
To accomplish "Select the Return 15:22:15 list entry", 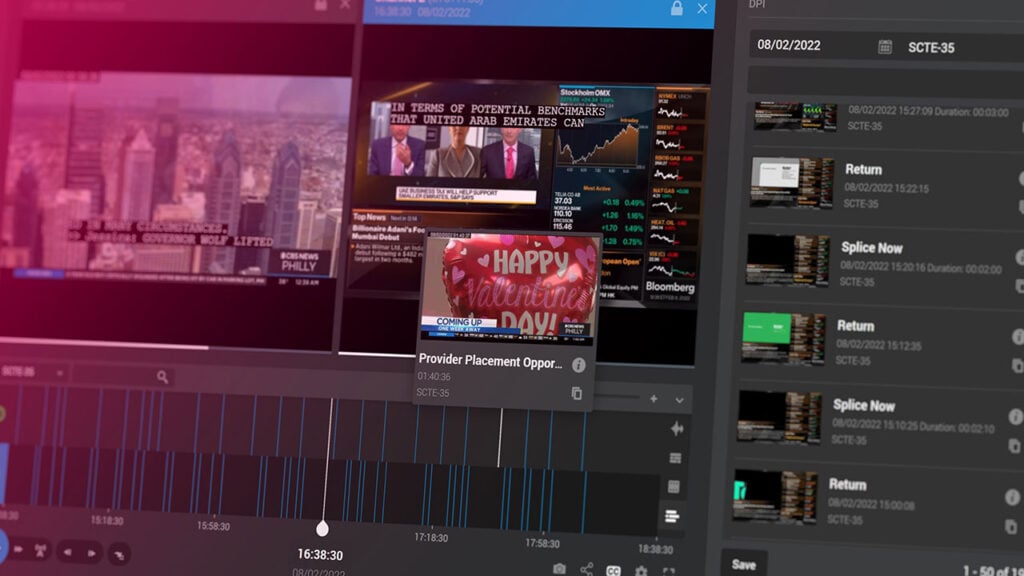I will 885,185.
